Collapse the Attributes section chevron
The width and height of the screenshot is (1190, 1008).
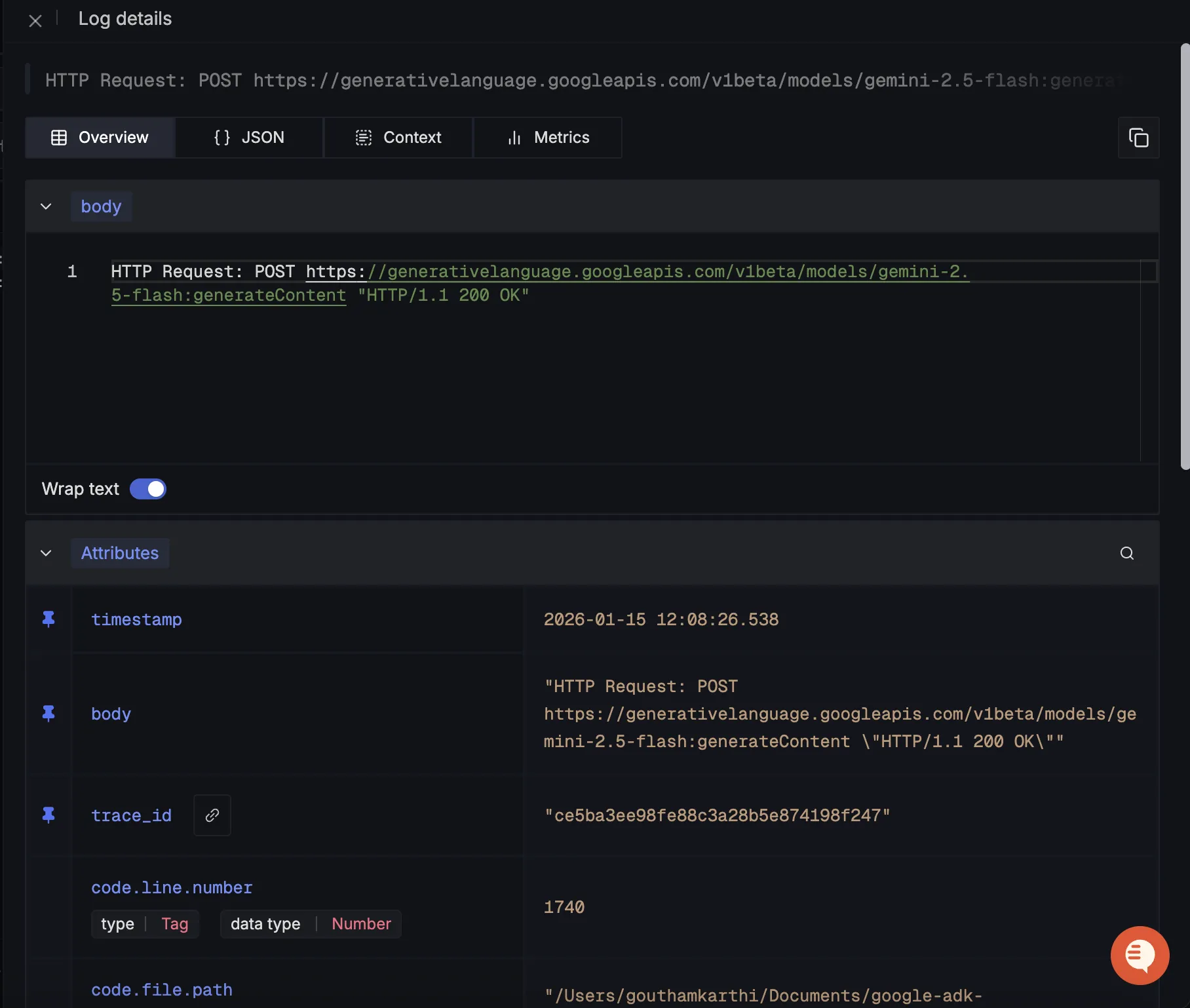click(46, 553)
